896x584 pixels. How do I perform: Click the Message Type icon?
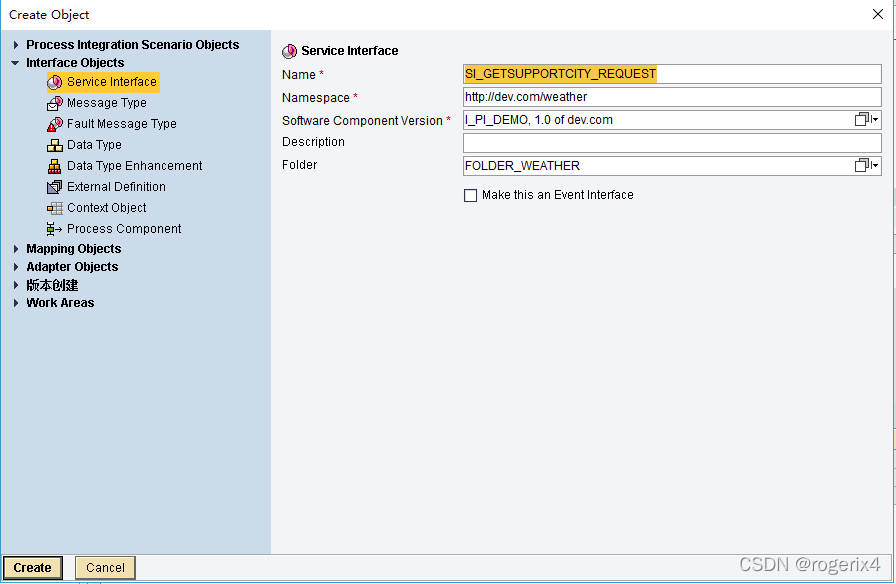tap(55, 103)
